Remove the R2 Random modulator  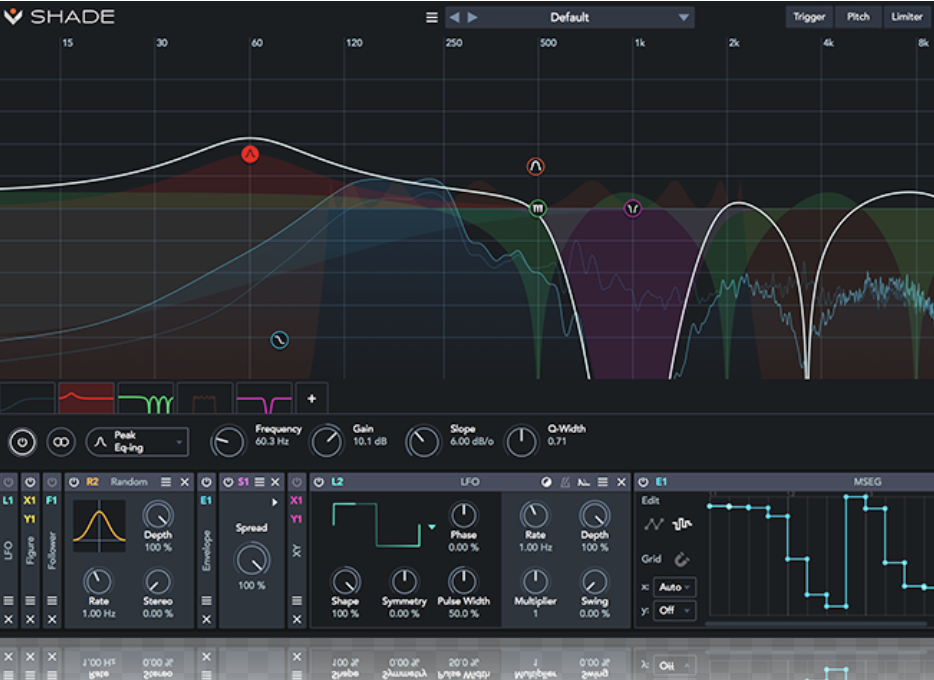pyautogui.click(x=185, y=482)
